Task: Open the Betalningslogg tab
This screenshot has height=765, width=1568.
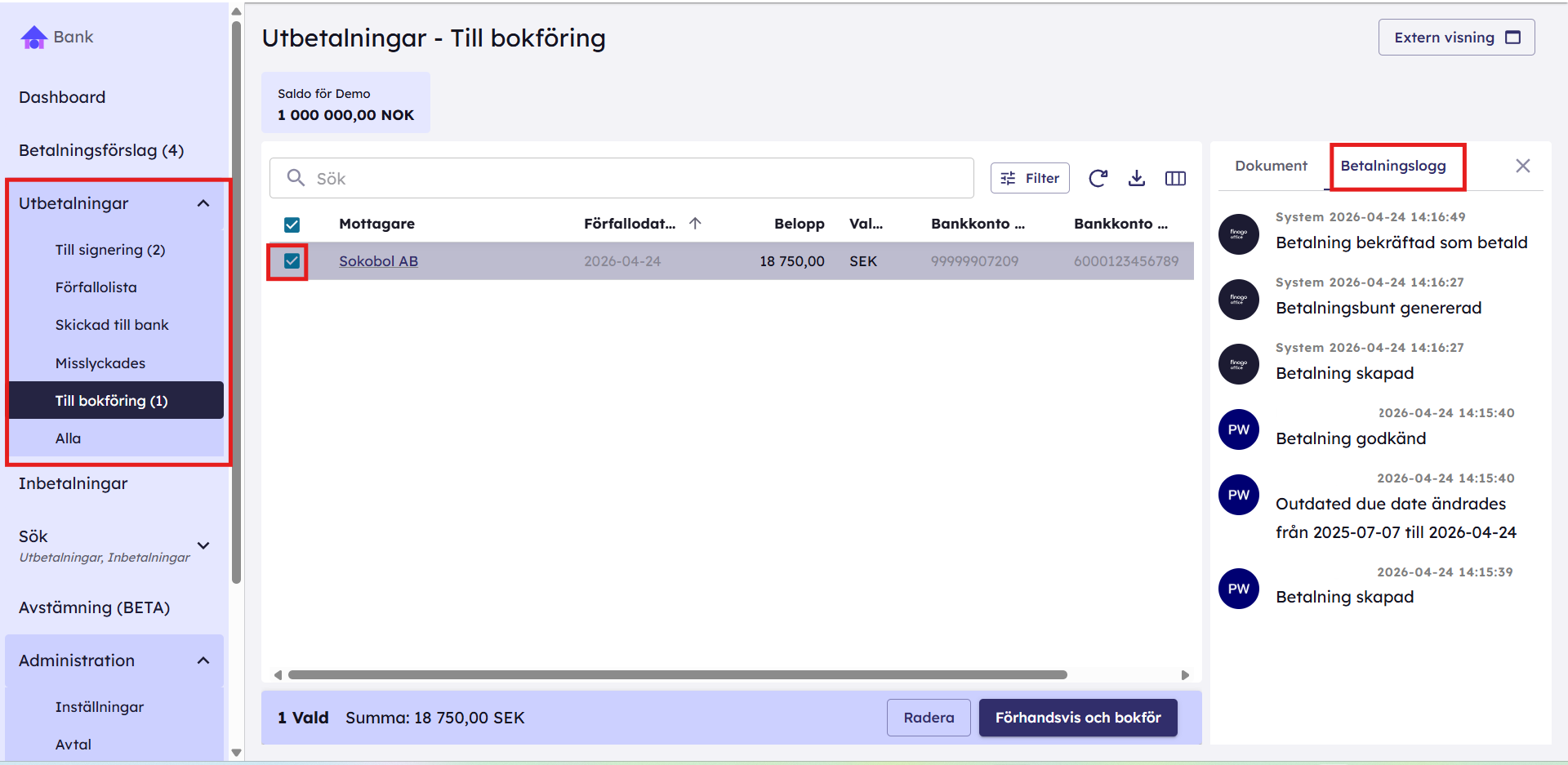Action: point(1393,166)
